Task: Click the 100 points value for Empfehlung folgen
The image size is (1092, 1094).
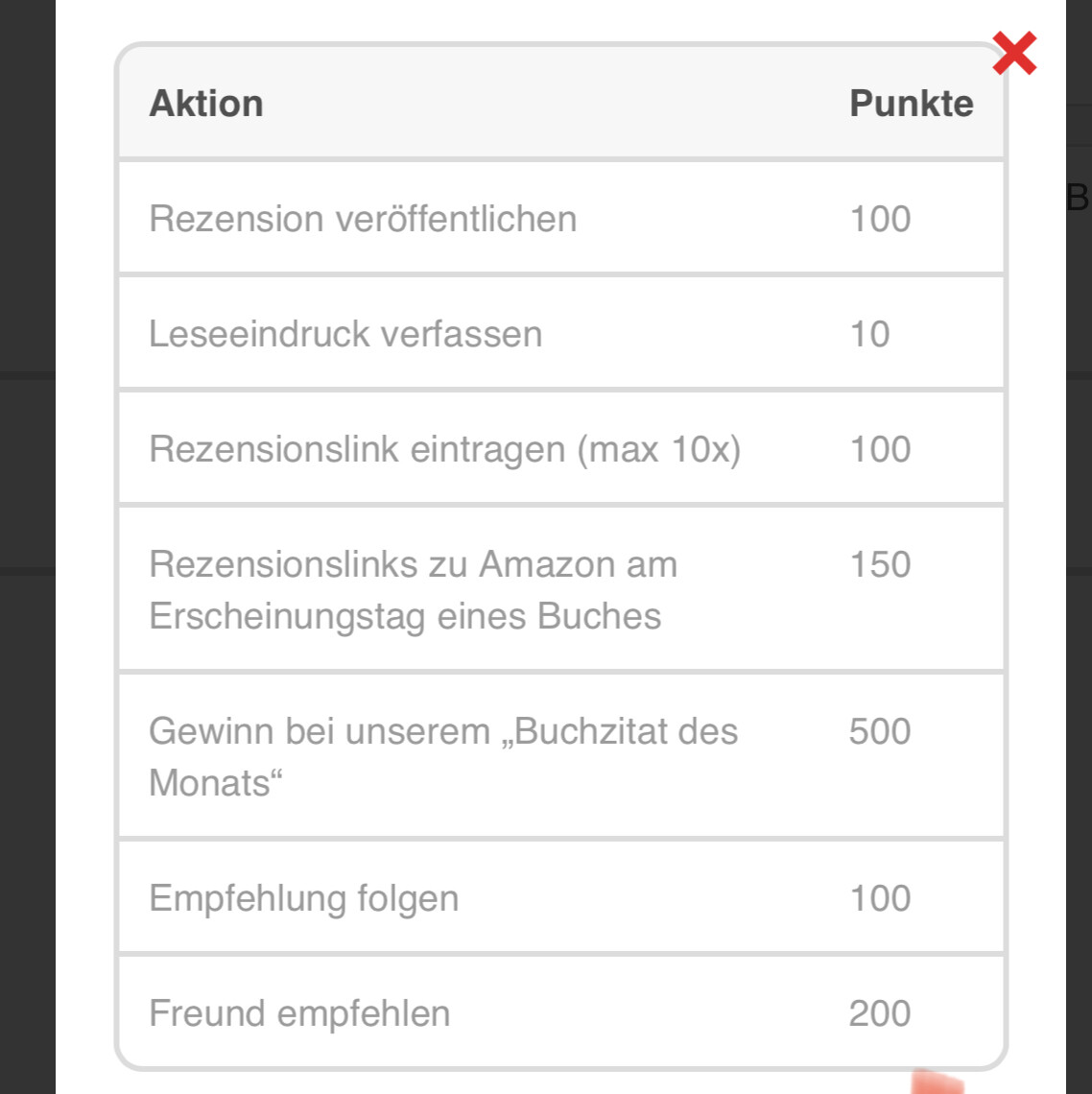Action: pos(880,898)
